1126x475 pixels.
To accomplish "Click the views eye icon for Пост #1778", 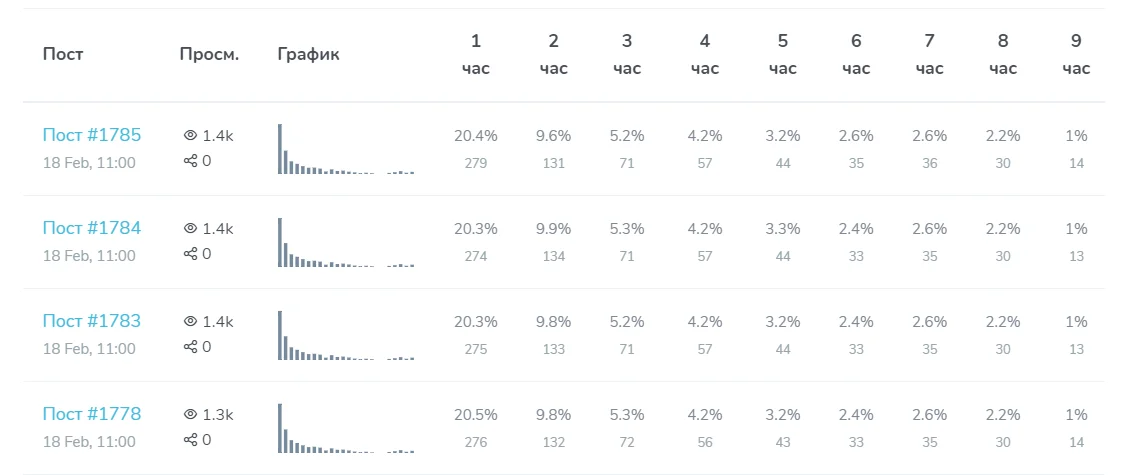I will point(190,414).
